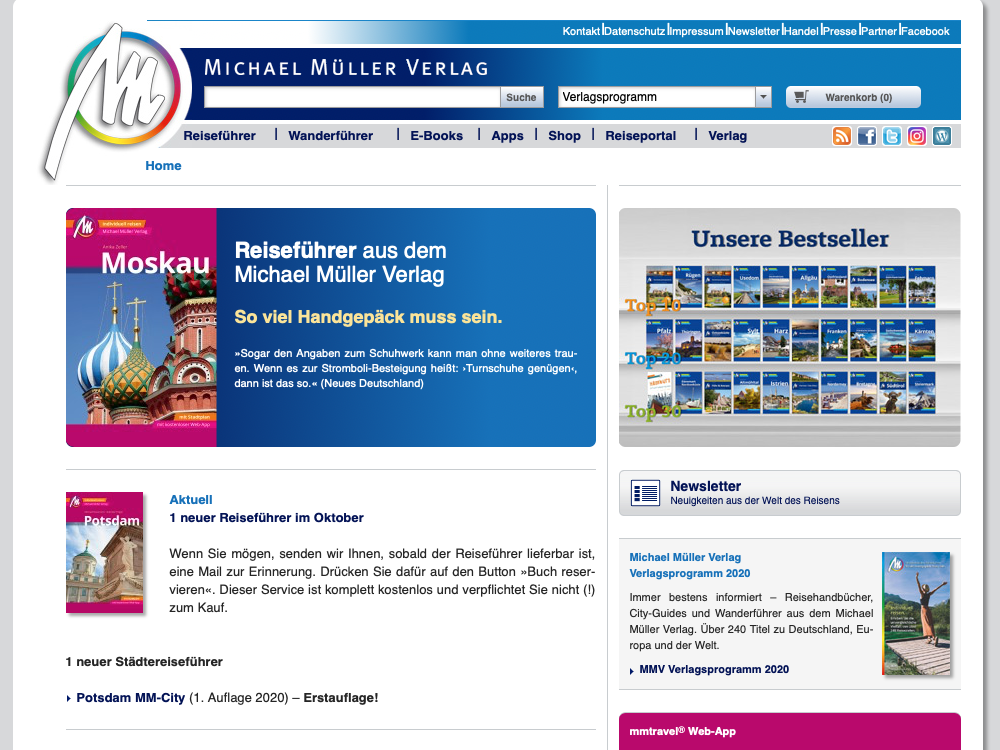Click the arrow bullet before Potsdam MM-City
This screenshot has width=1000, height=750.
69,699
